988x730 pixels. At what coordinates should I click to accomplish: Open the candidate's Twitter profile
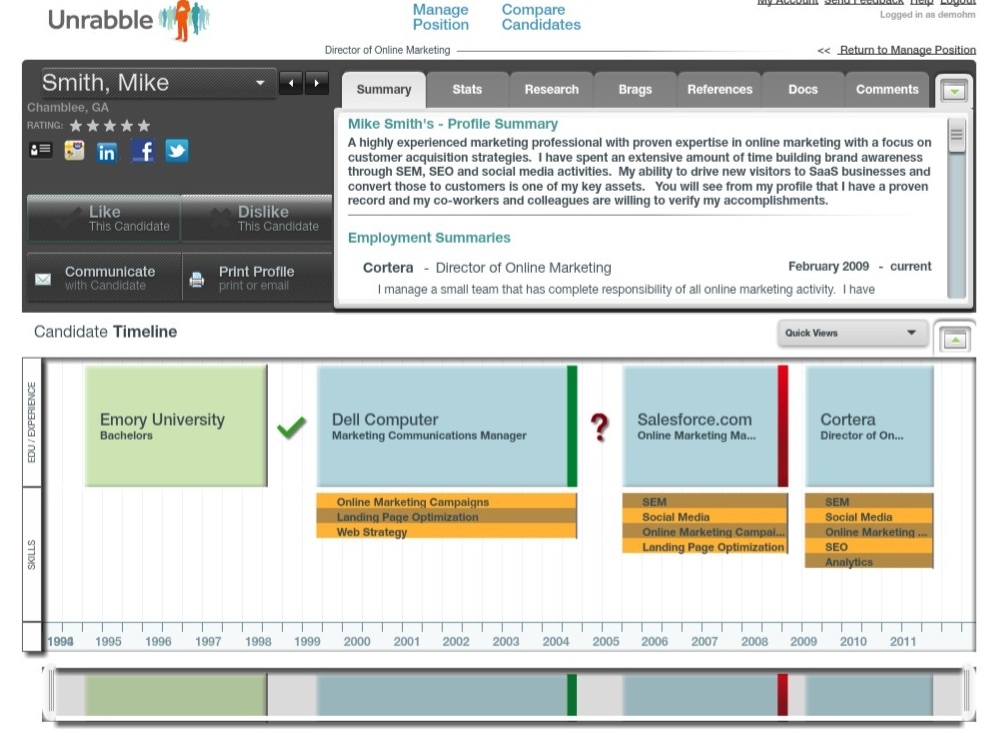click(x=176, y=151)
